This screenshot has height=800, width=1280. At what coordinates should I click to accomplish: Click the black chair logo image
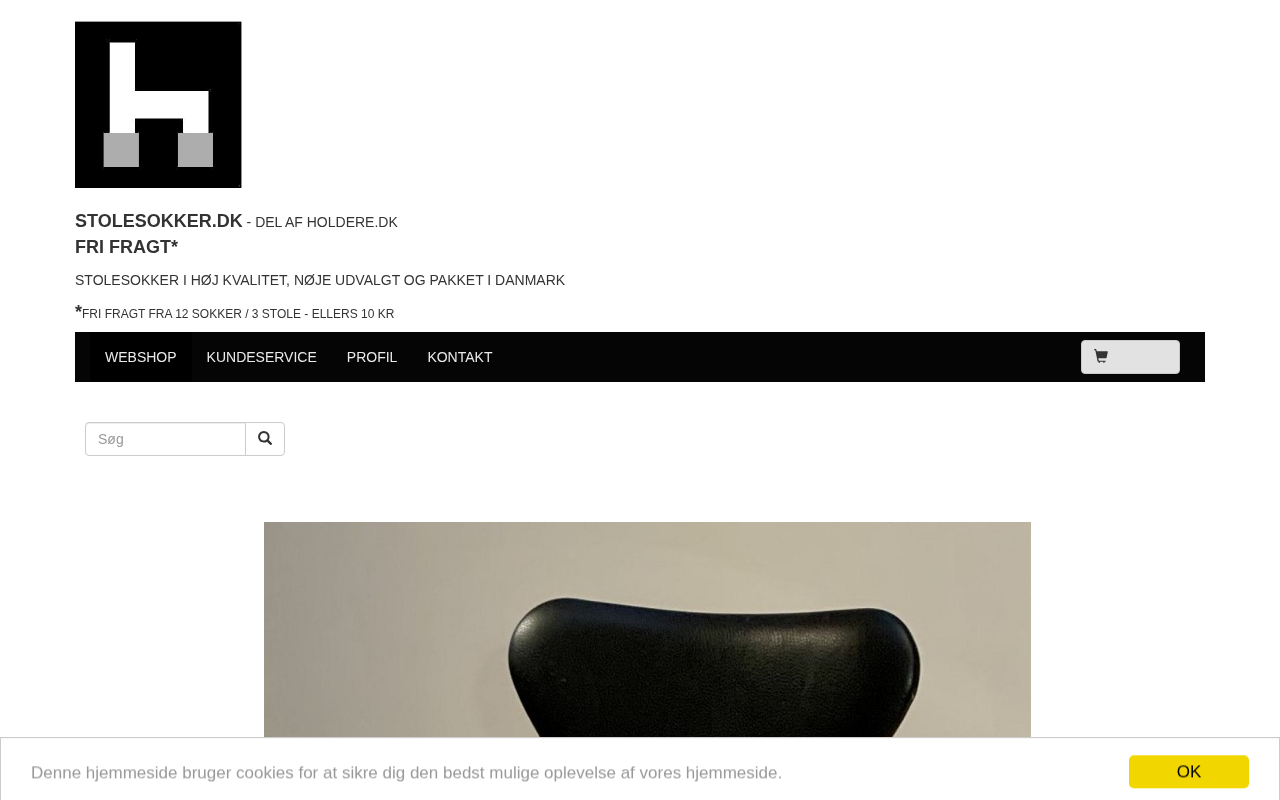coord(158,105)
